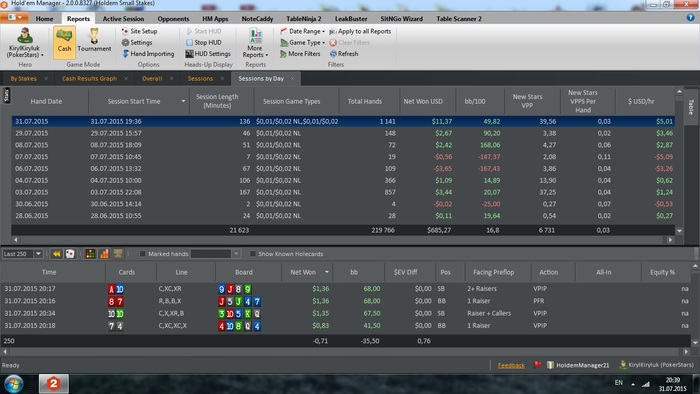700x394 pixels.
Task: Toggle Marked hands checkbox
Action: pos(142,254)
